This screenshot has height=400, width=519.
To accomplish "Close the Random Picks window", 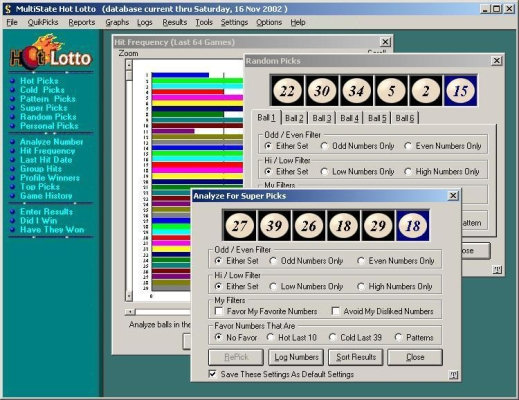I will (x=497, y=61).
